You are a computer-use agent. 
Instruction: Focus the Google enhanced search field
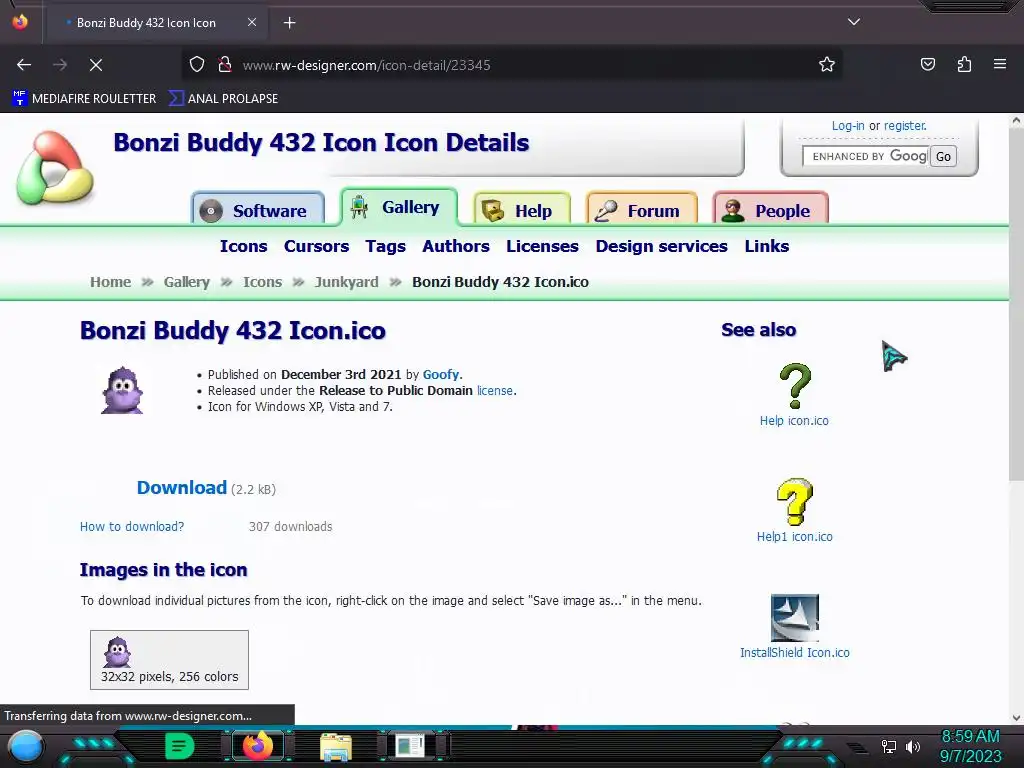[x=866, y=156]
